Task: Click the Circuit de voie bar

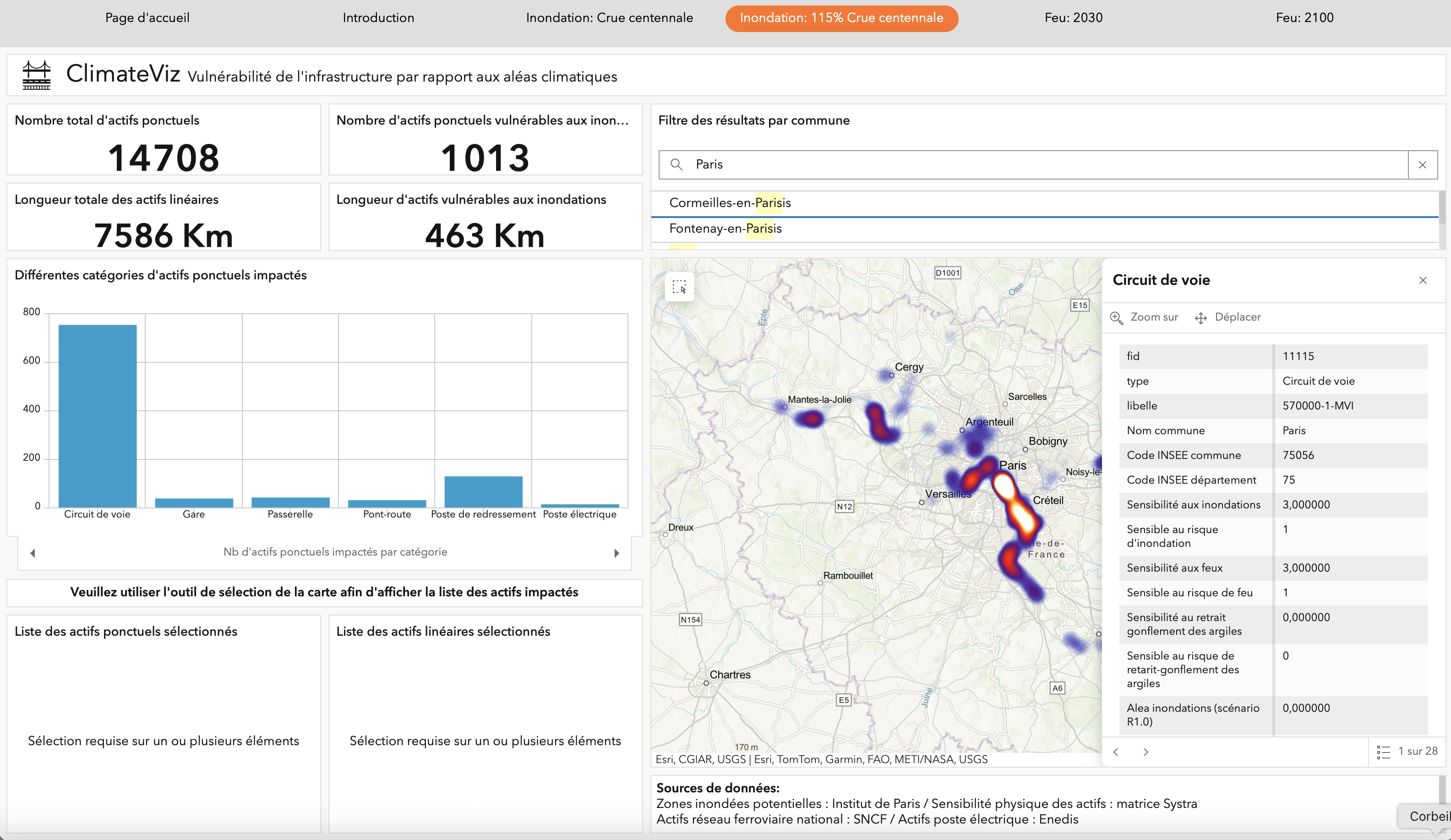Action: pos(97,416)
